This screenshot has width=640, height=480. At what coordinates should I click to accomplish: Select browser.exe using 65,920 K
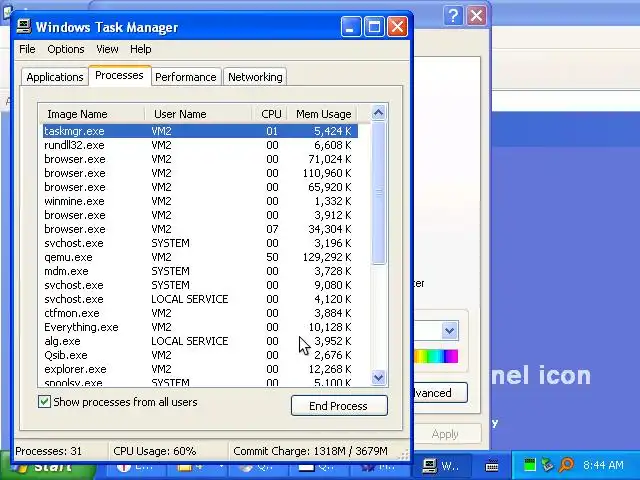tap(200, 187)
